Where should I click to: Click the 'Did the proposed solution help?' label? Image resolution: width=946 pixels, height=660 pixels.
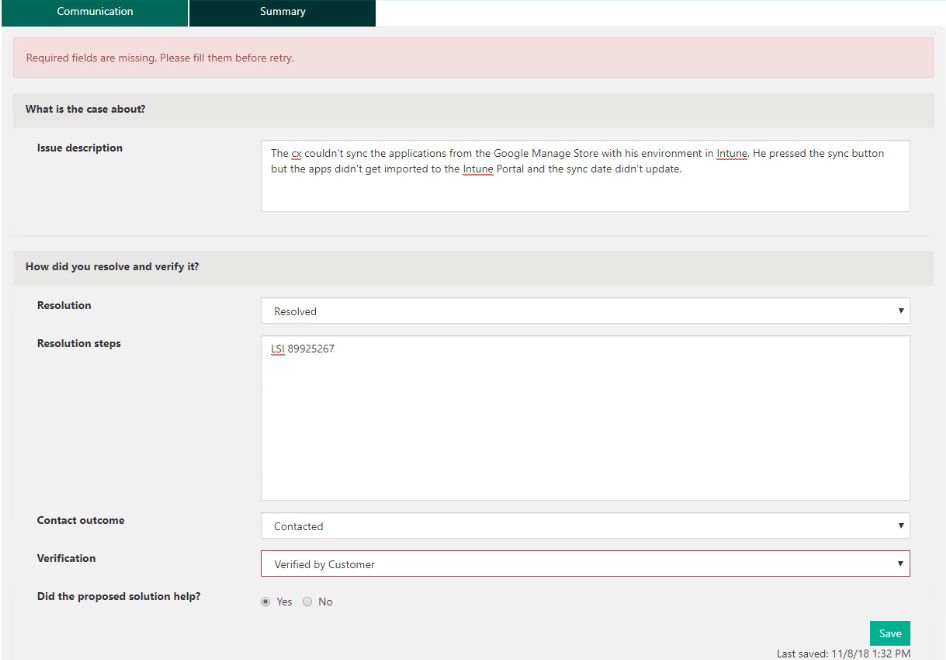[119, 596]
